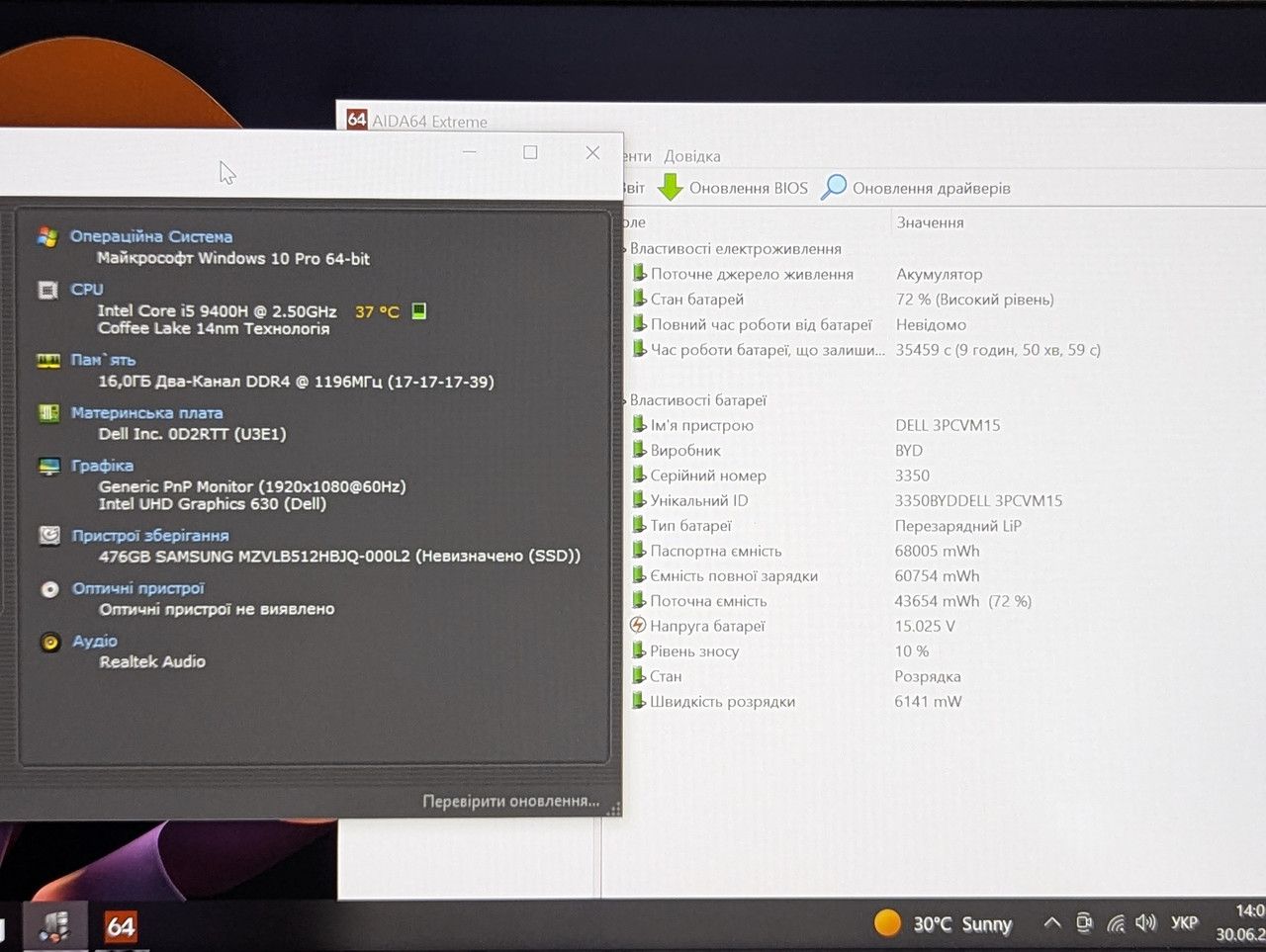1266x952 pixels.
Task: Show hidden tray icons chevron
Action: click(1052, 923)
